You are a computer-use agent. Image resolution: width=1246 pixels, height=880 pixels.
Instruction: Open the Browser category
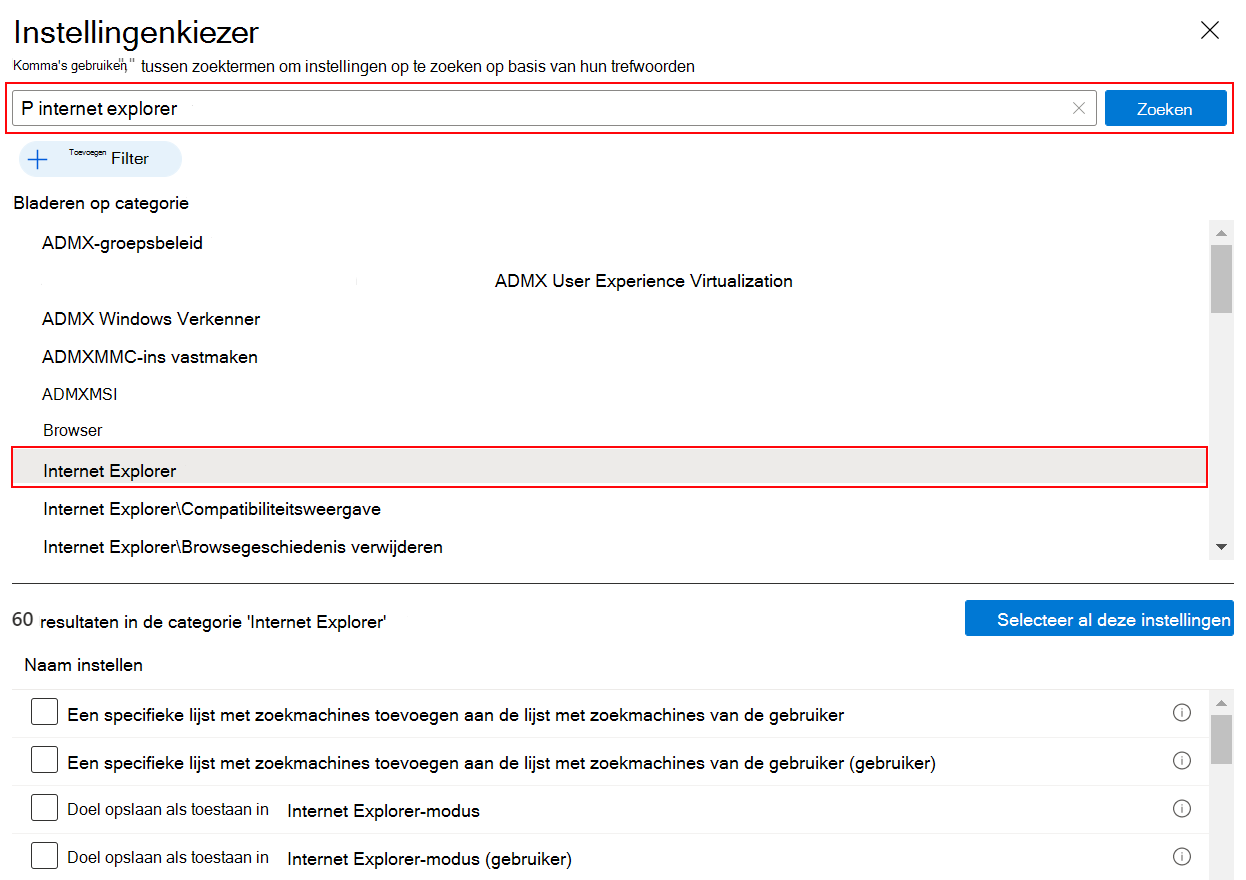pyautogui.click(x=73, y=430)
